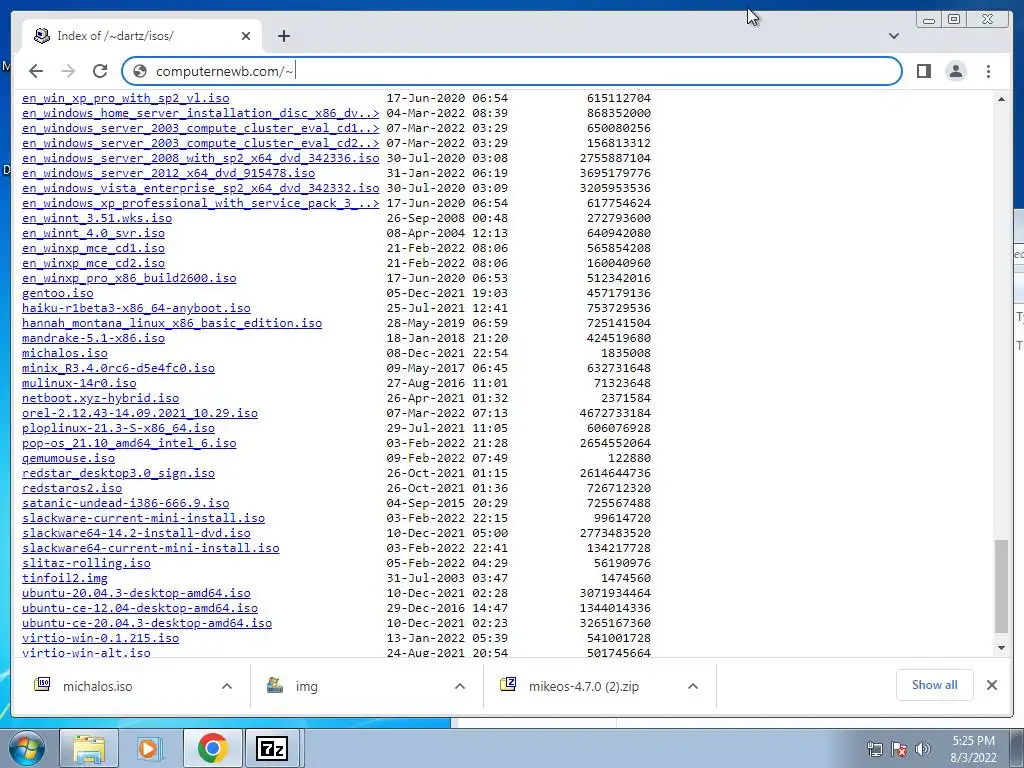Expand options for img download

(460, 686)
